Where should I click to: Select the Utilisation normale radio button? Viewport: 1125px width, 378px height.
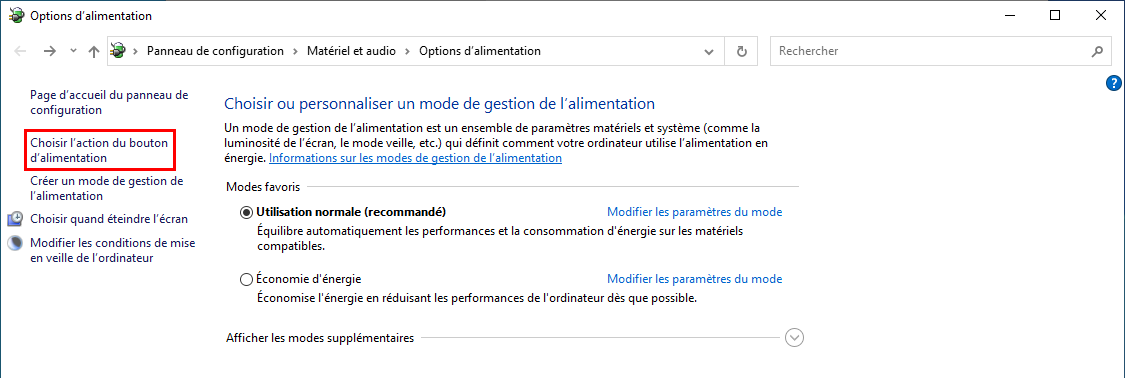(247, 212)
